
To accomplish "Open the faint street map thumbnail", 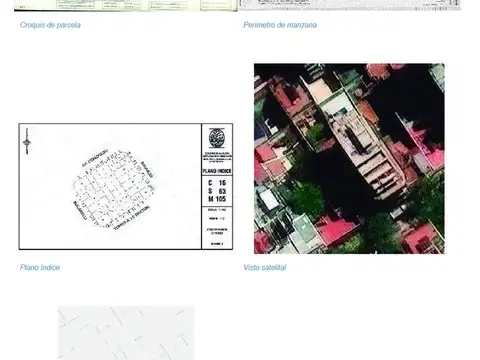I will (x=125, y=333).
